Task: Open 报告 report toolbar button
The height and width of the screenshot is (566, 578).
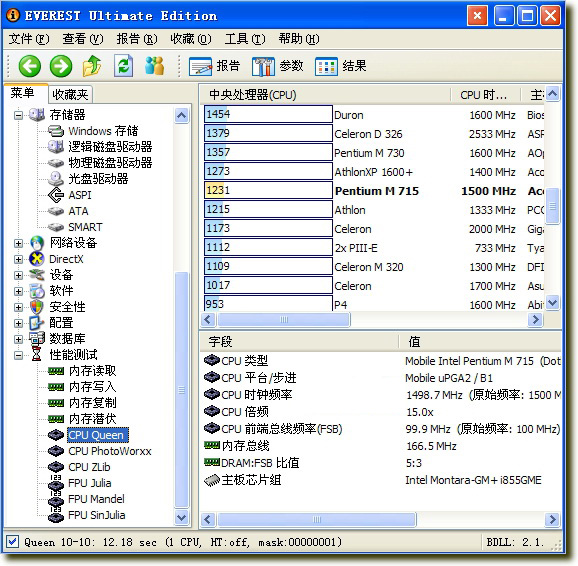Action: tap(215, 66)
